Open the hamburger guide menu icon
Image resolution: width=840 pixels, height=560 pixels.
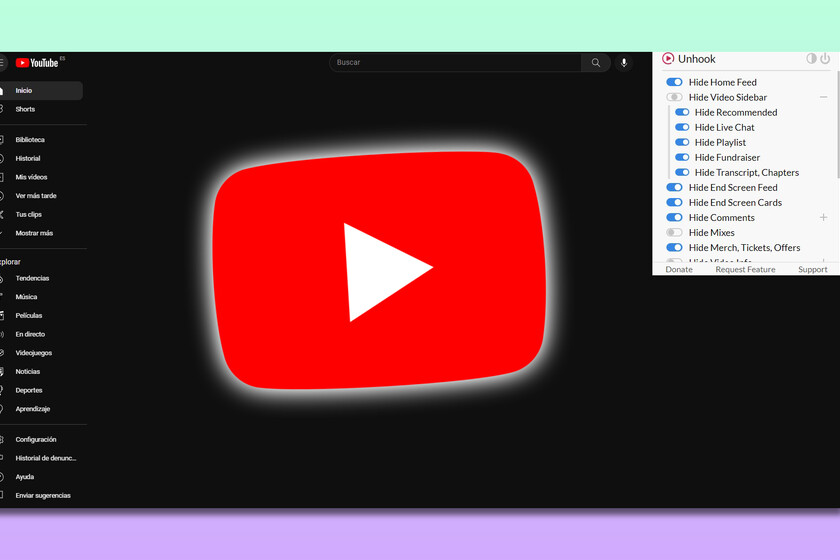[2, 63]
